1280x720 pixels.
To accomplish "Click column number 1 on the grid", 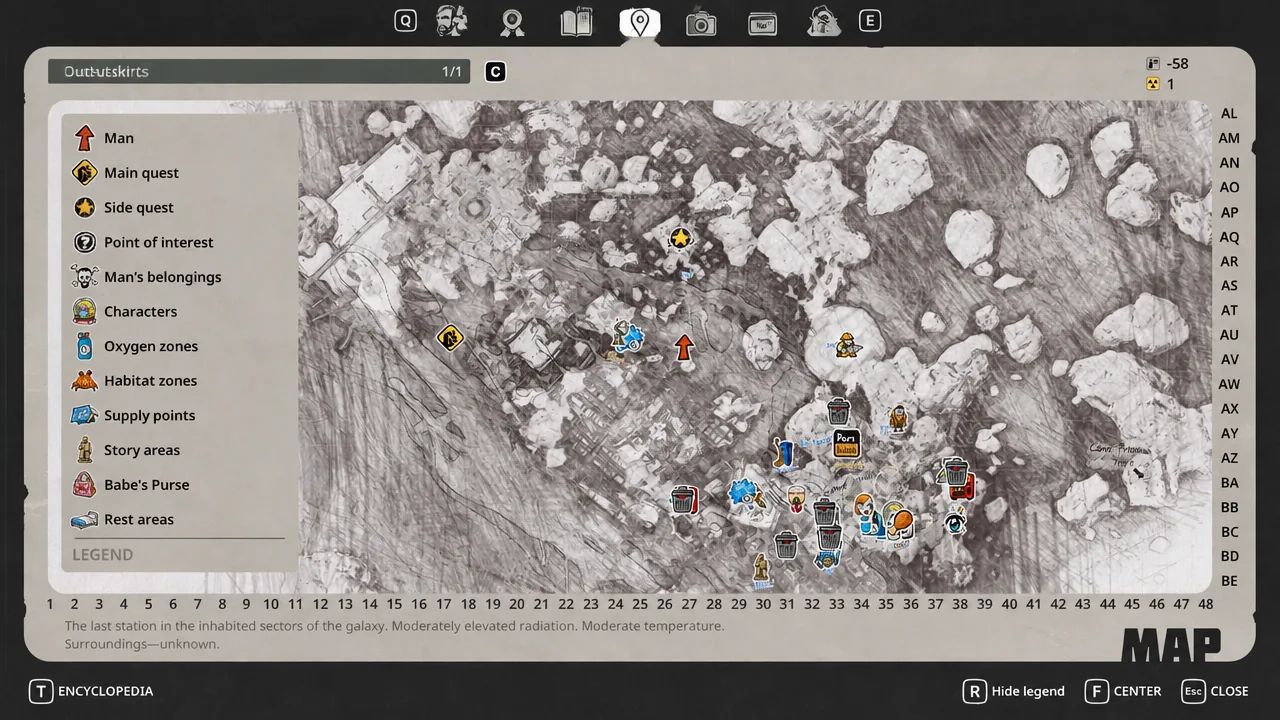I will tap(50, 604).
